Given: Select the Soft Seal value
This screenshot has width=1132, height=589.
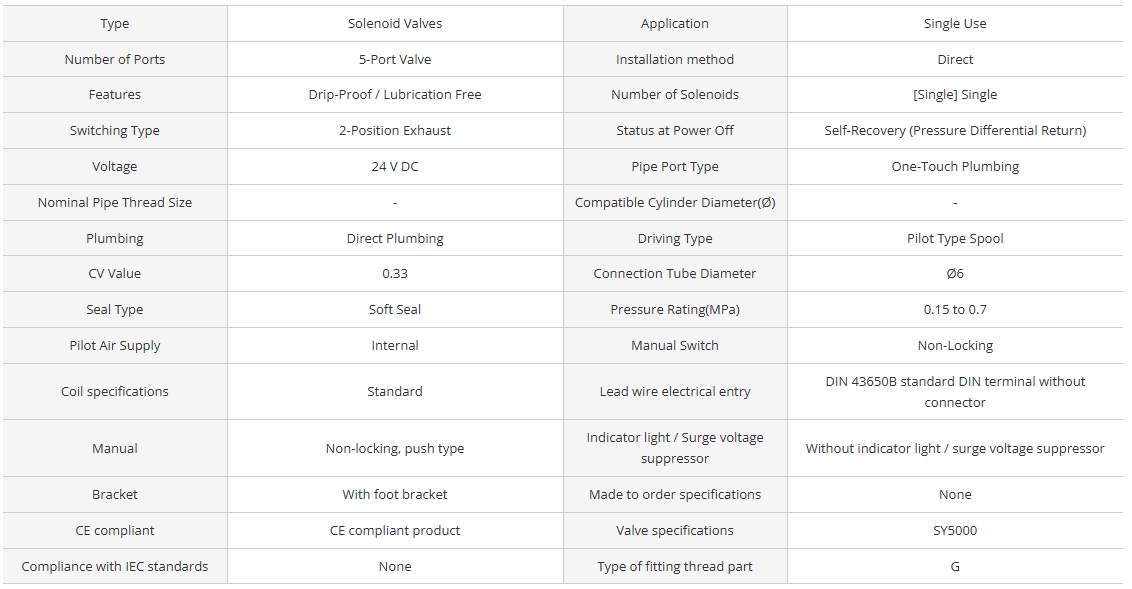Looking at the screenshot, I should click(x=395, y=310).
